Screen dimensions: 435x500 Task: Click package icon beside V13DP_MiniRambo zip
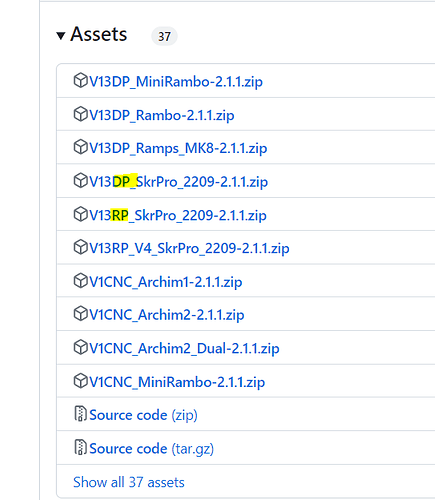(x=80, y=80)
